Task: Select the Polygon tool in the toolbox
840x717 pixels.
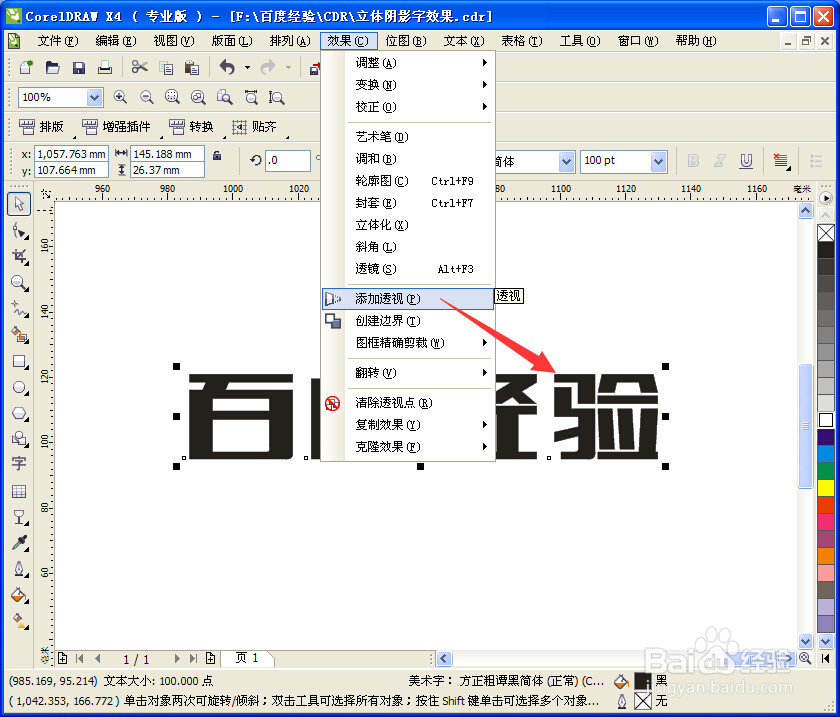Action: (19, 414)
